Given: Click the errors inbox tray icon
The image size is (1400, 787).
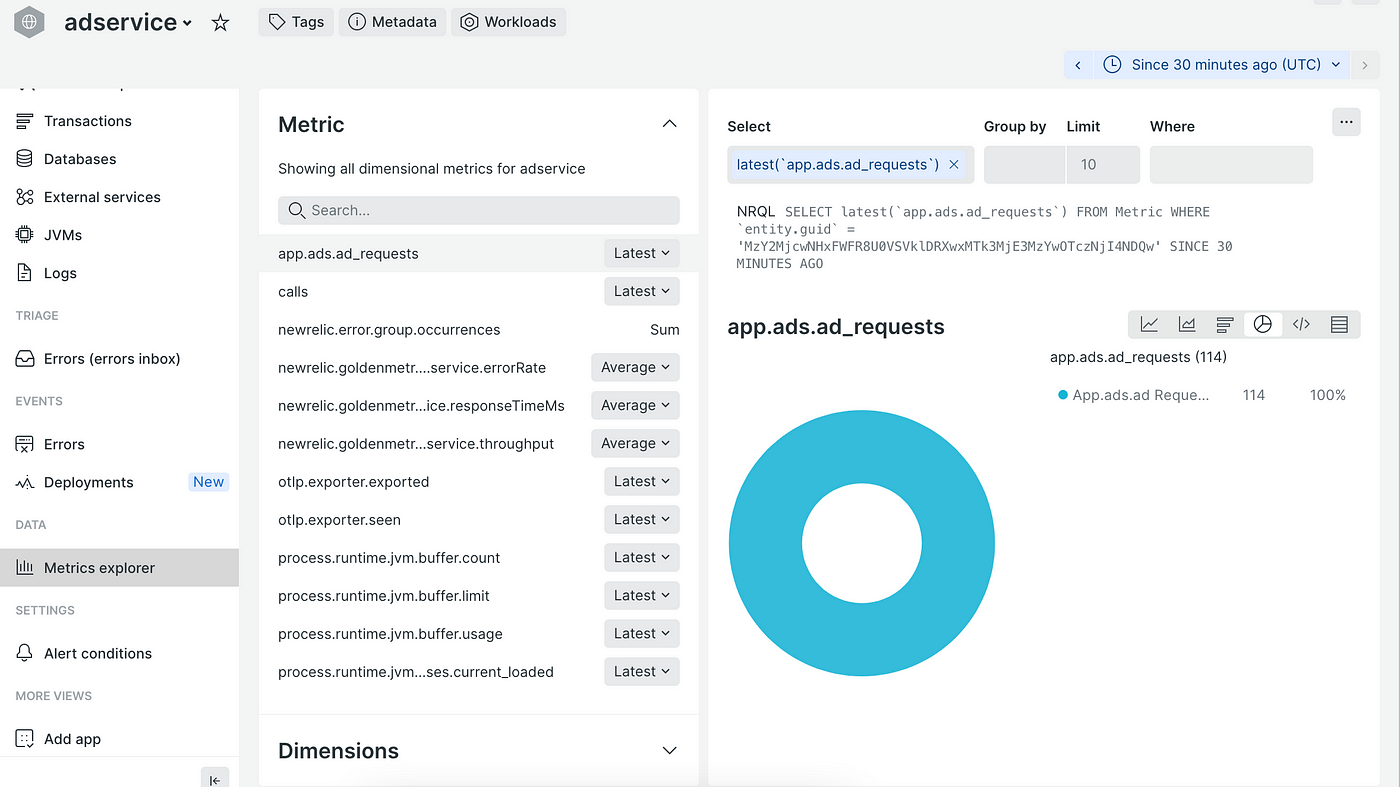Looking at the screenshot, I should point(25,358).
